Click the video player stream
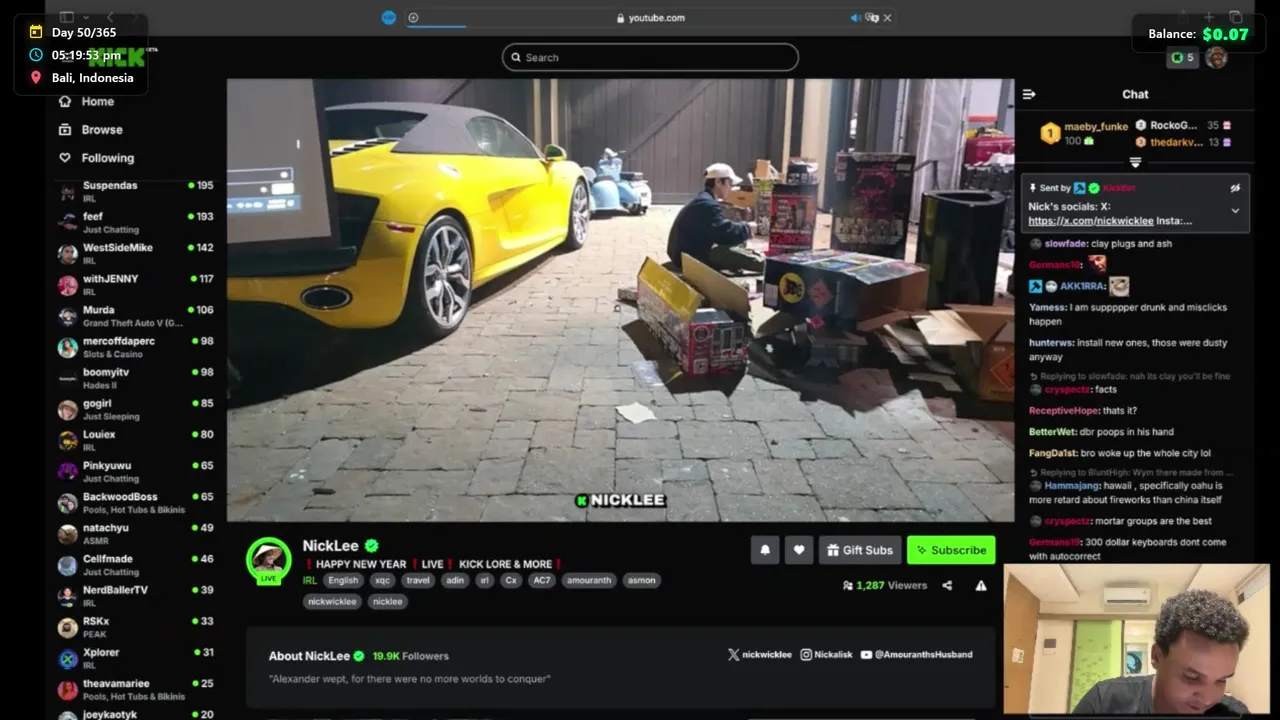This screenshot has width=1280, height=720. tap(620, 300)
